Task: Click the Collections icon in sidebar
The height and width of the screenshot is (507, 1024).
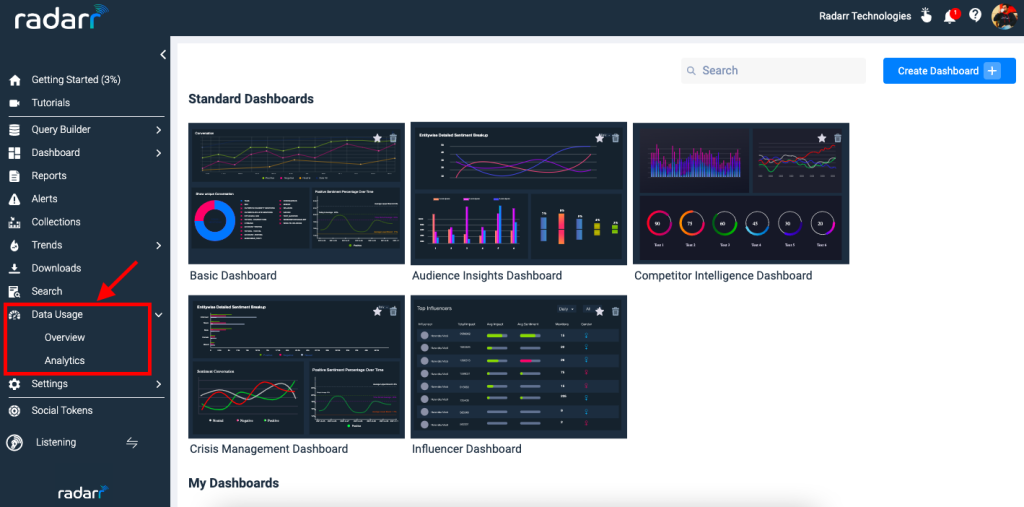Action: coord(15,223)
